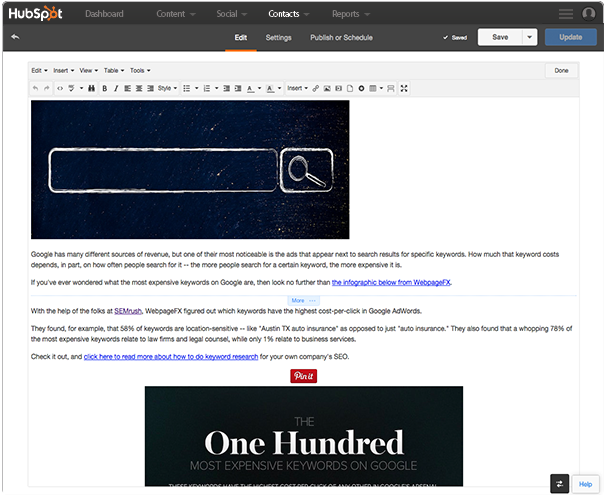
Task: Click the SEMrush hyperlink
Action: point(127,311)
